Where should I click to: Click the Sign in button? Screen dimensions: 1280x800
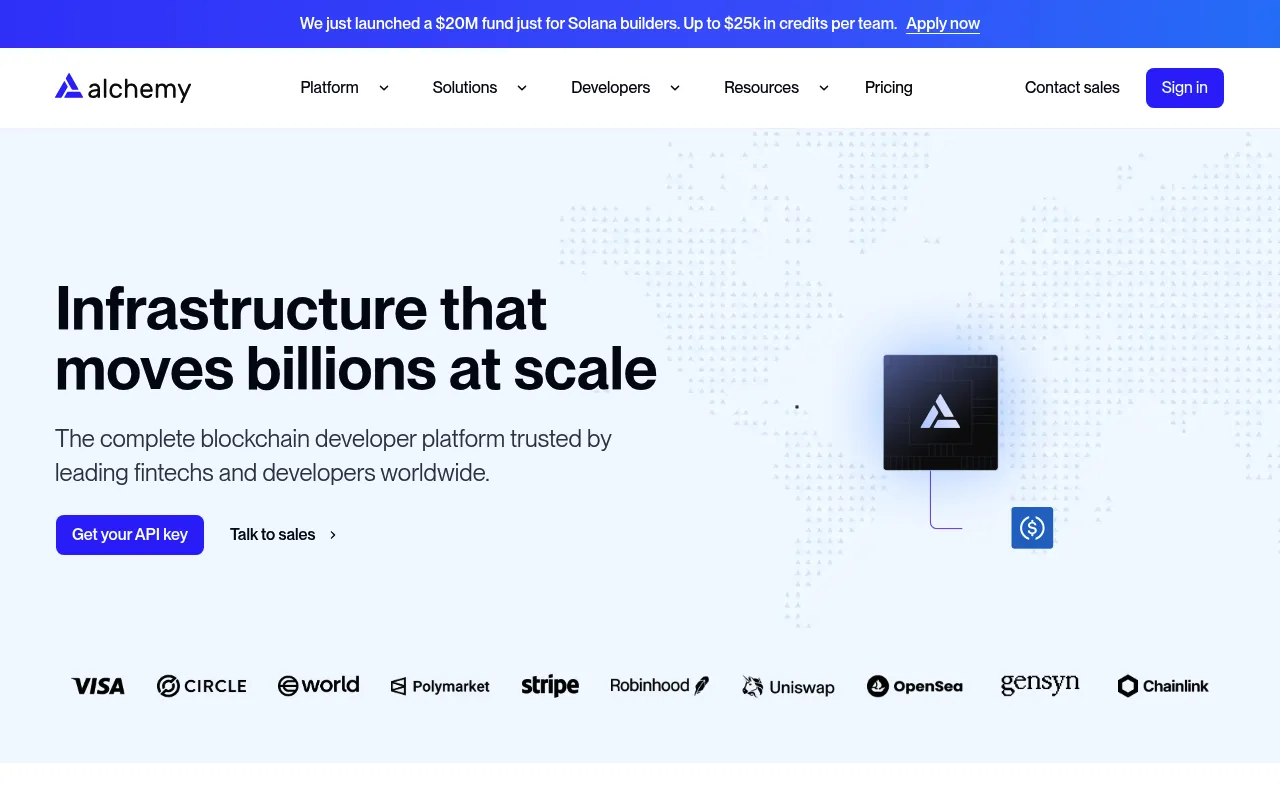click(x=1185, y=88)
